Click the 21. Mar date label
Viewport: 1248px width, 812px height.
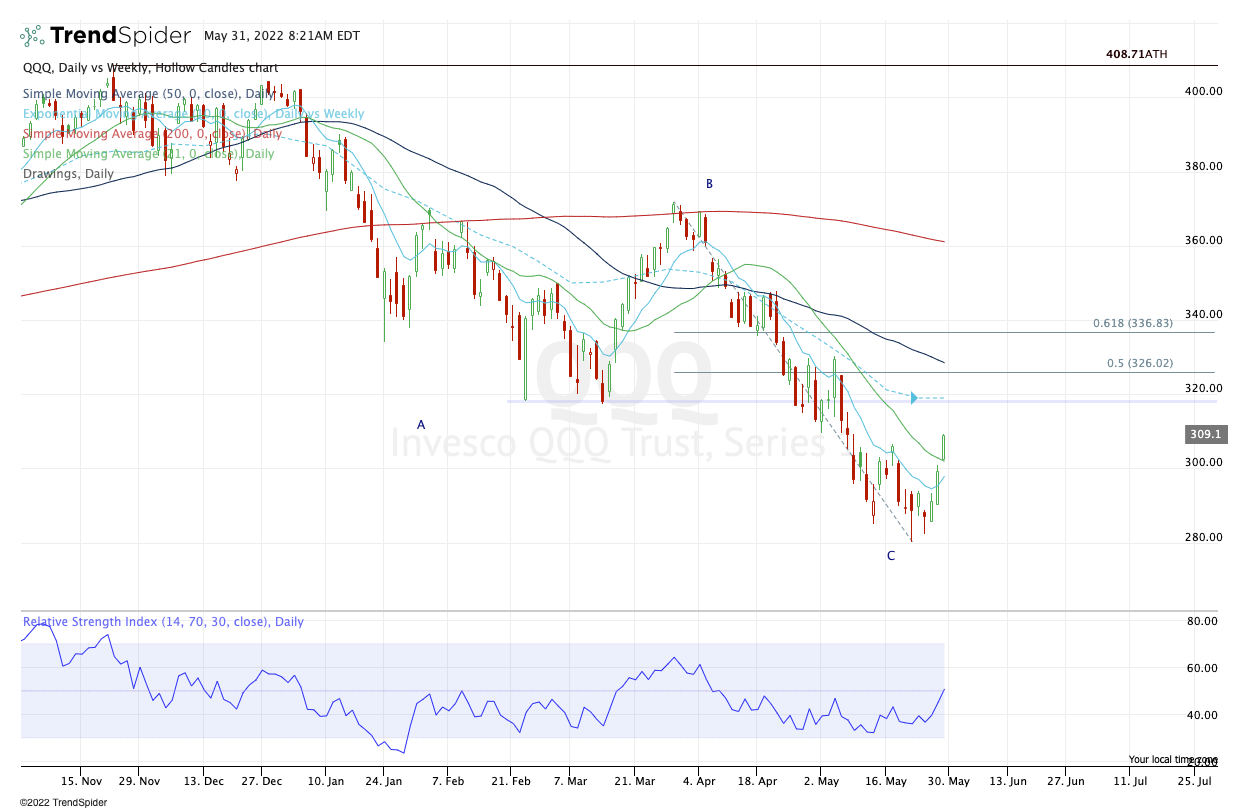pos(635,780)
